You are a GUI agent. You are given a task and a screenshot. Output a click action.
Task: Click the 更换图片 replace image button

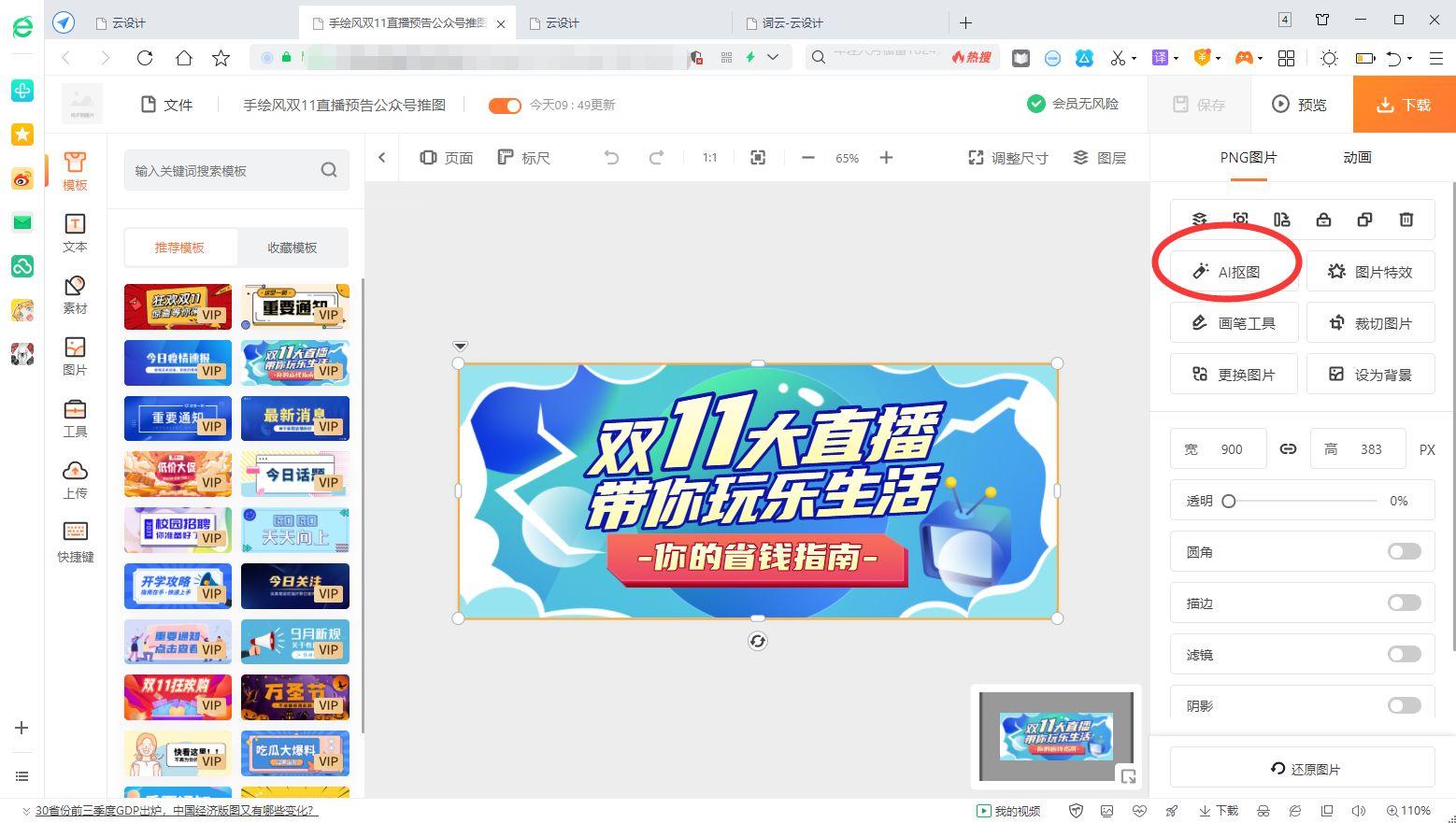1234,374
